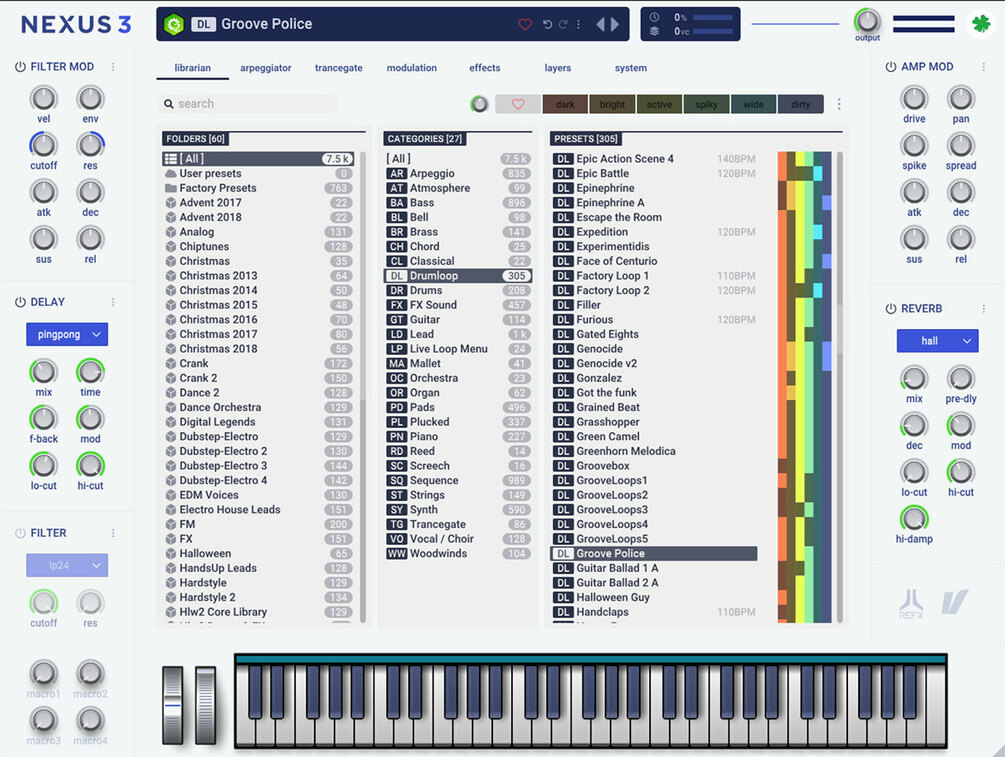Screen dimensions: 1005x757
Task: Open Delay options menu dots
Action: (x=113, y=302)
